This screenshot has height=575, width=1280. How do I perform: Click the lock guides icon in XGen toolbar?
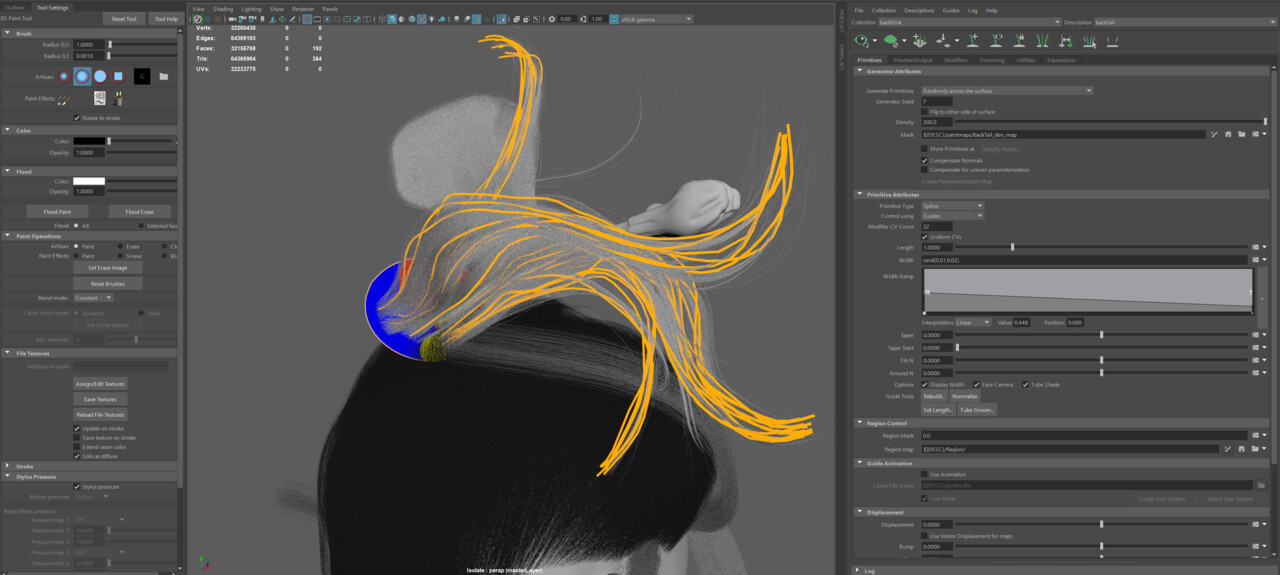click(1019, 40)
